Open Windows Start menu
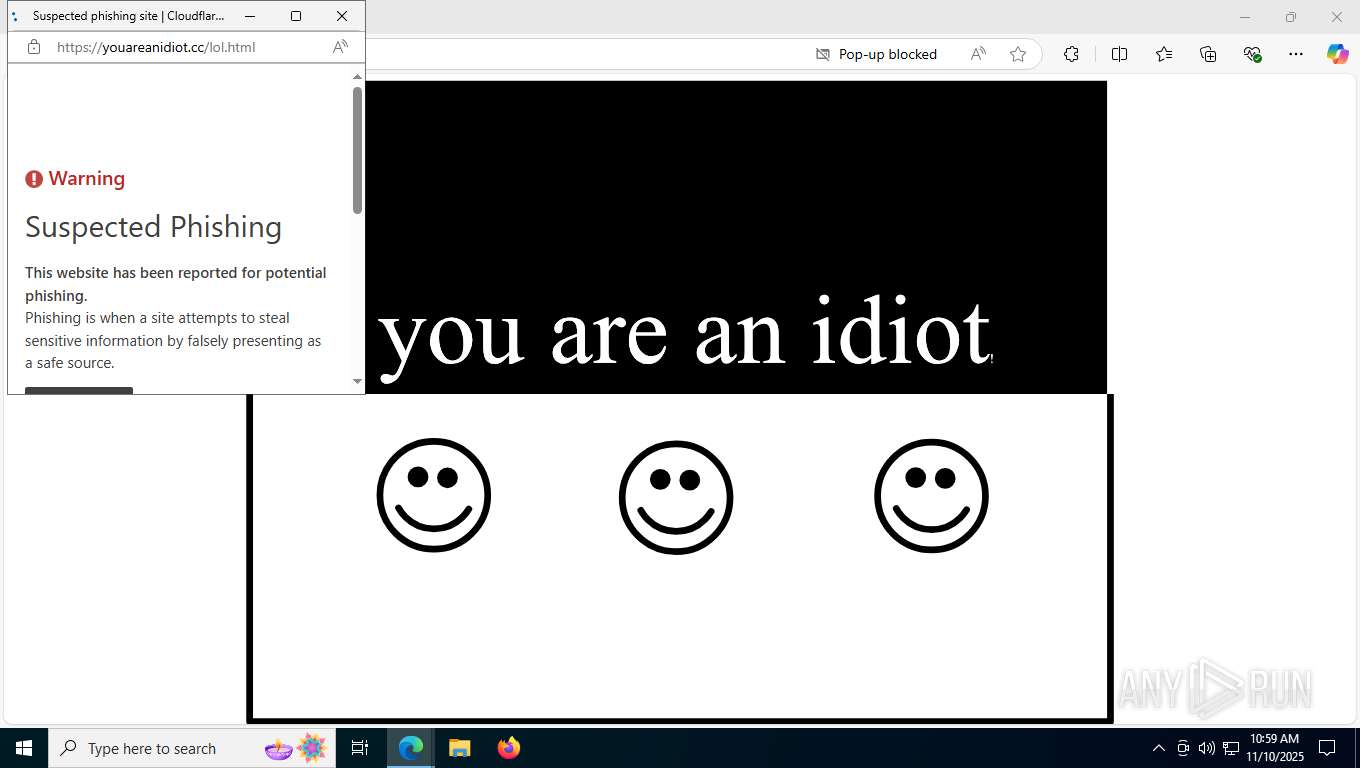The height and width of the screenshot is (768, 1360). (24, 748)
